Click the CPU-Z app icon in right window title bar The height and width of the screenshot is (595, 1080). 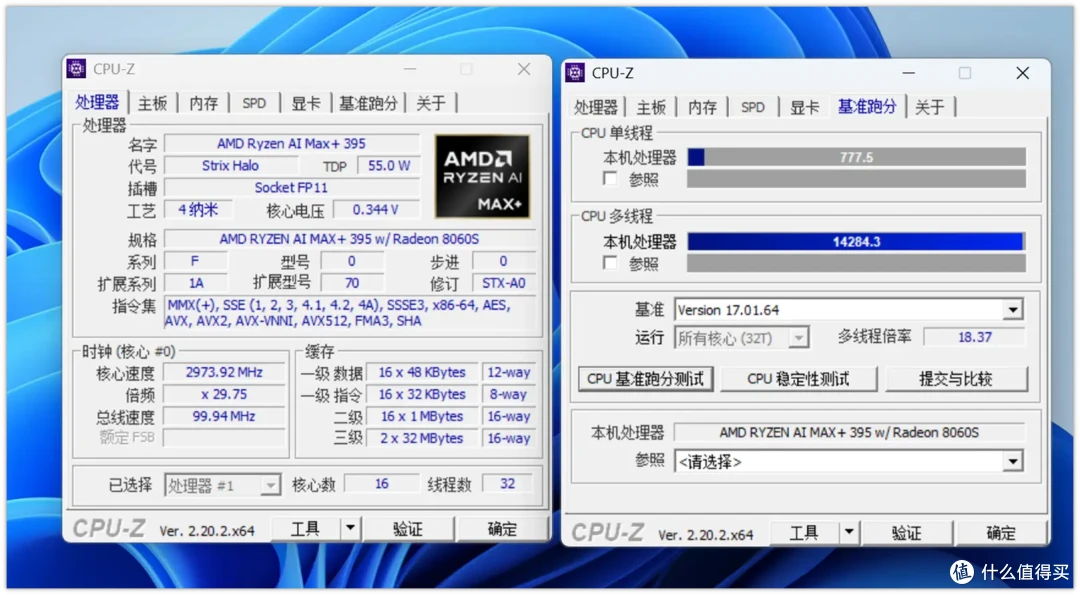pyautogui.click(x=574, y=72)
